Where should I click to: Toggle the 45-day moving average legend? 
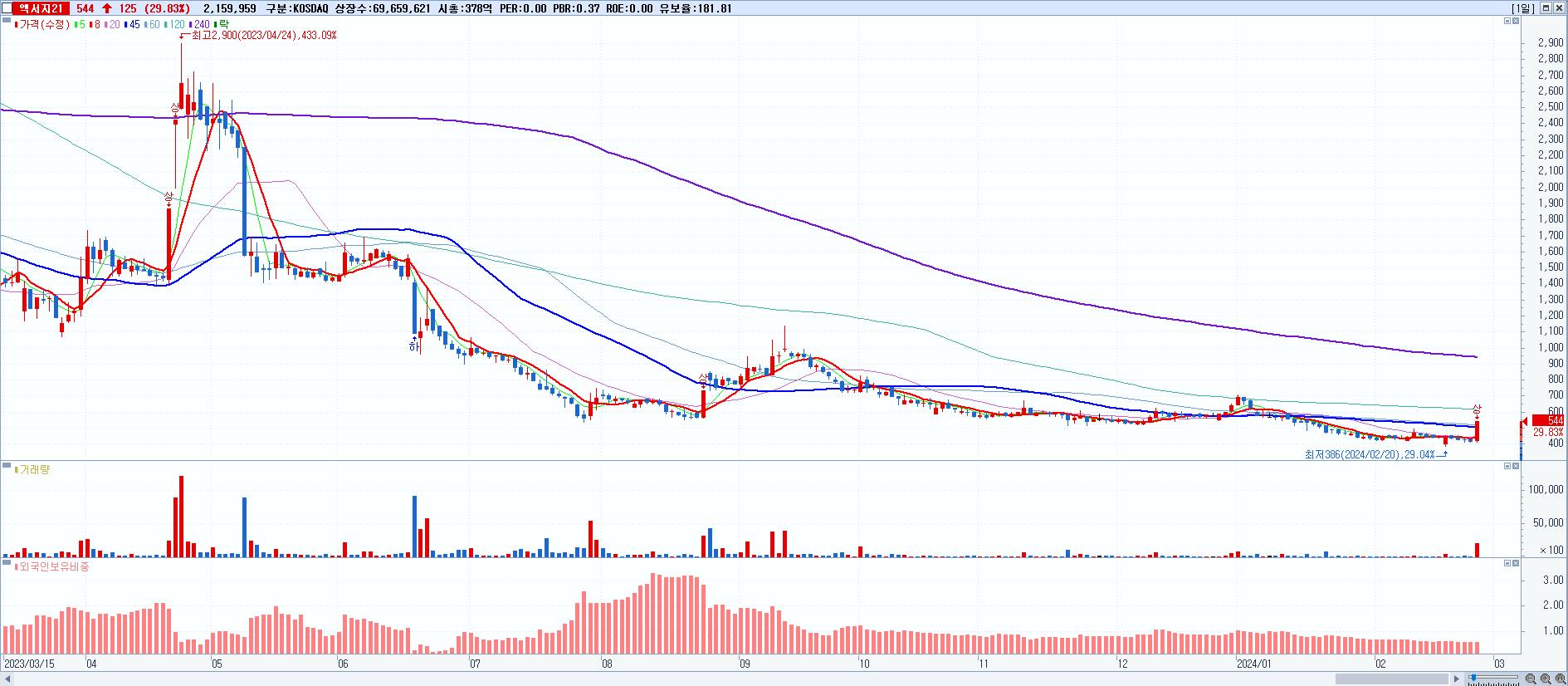coord(132,25)
